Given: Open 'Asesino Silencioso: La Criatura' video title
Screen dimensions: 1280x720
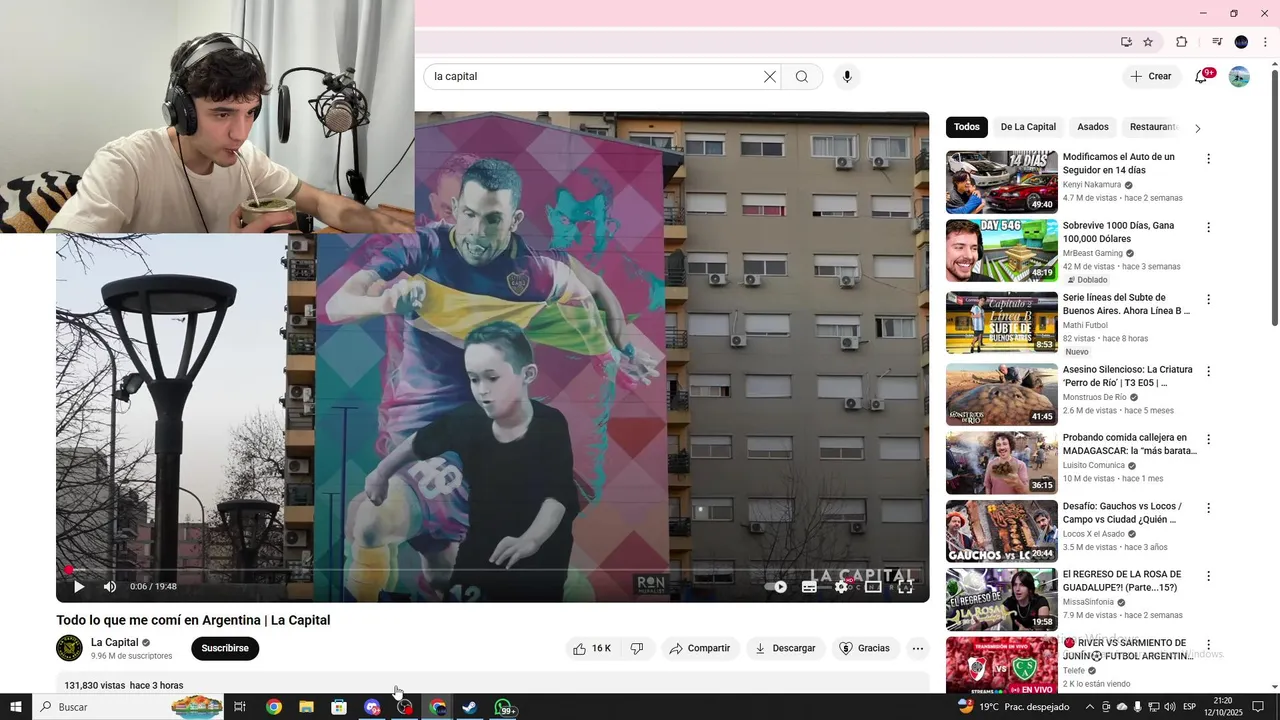Looking at the screenshot, I should pyautogui.click(x=1128, y=376).
